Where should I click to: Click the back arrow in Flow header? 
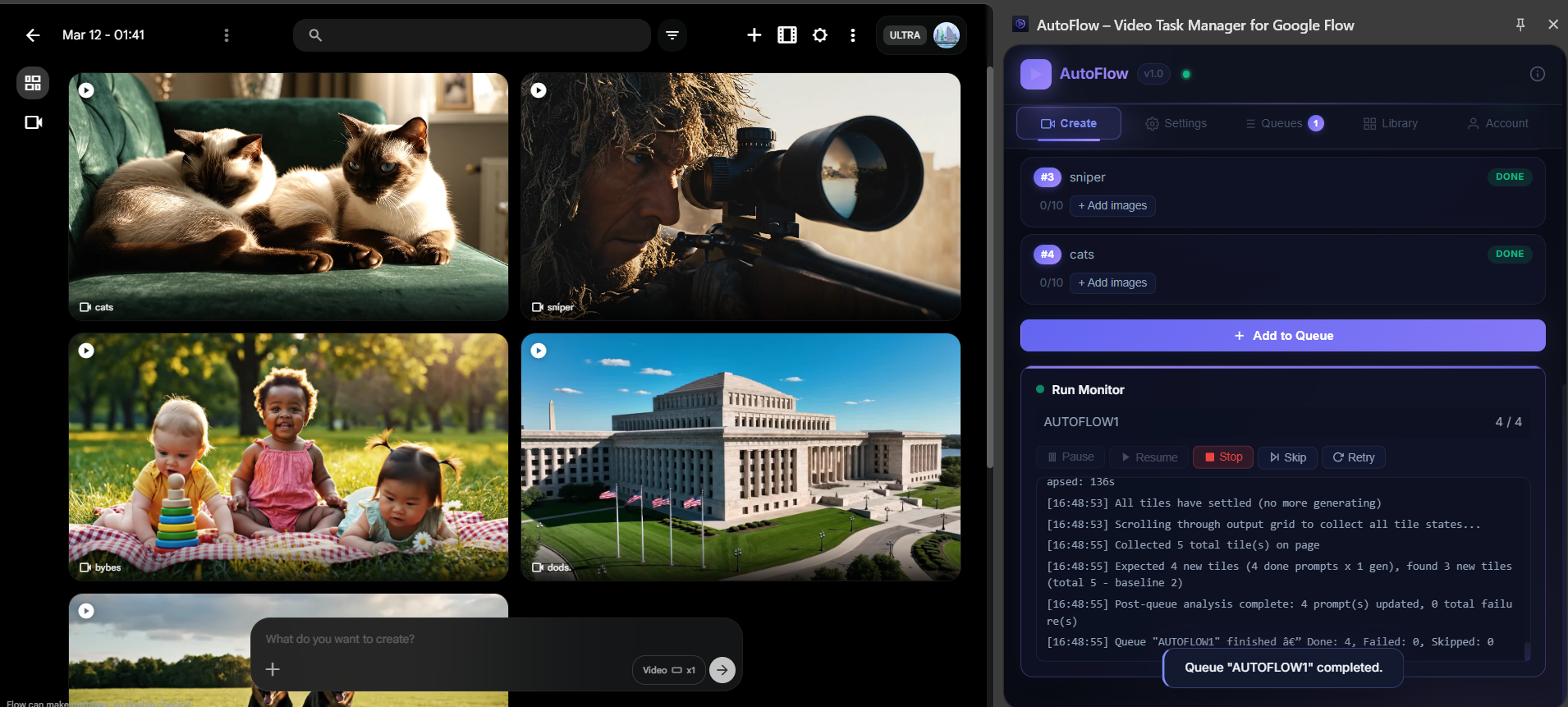pyautogui.click(x=33, y=35)
